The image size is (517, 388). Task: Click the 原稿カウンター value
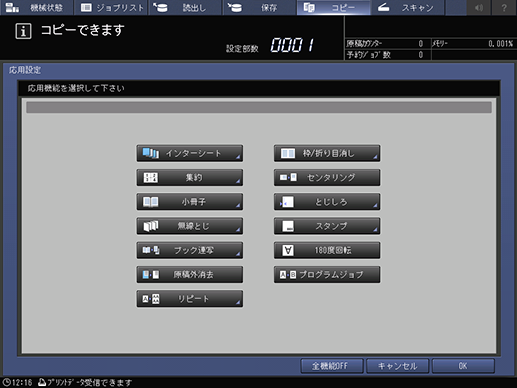tap(421, 44)
